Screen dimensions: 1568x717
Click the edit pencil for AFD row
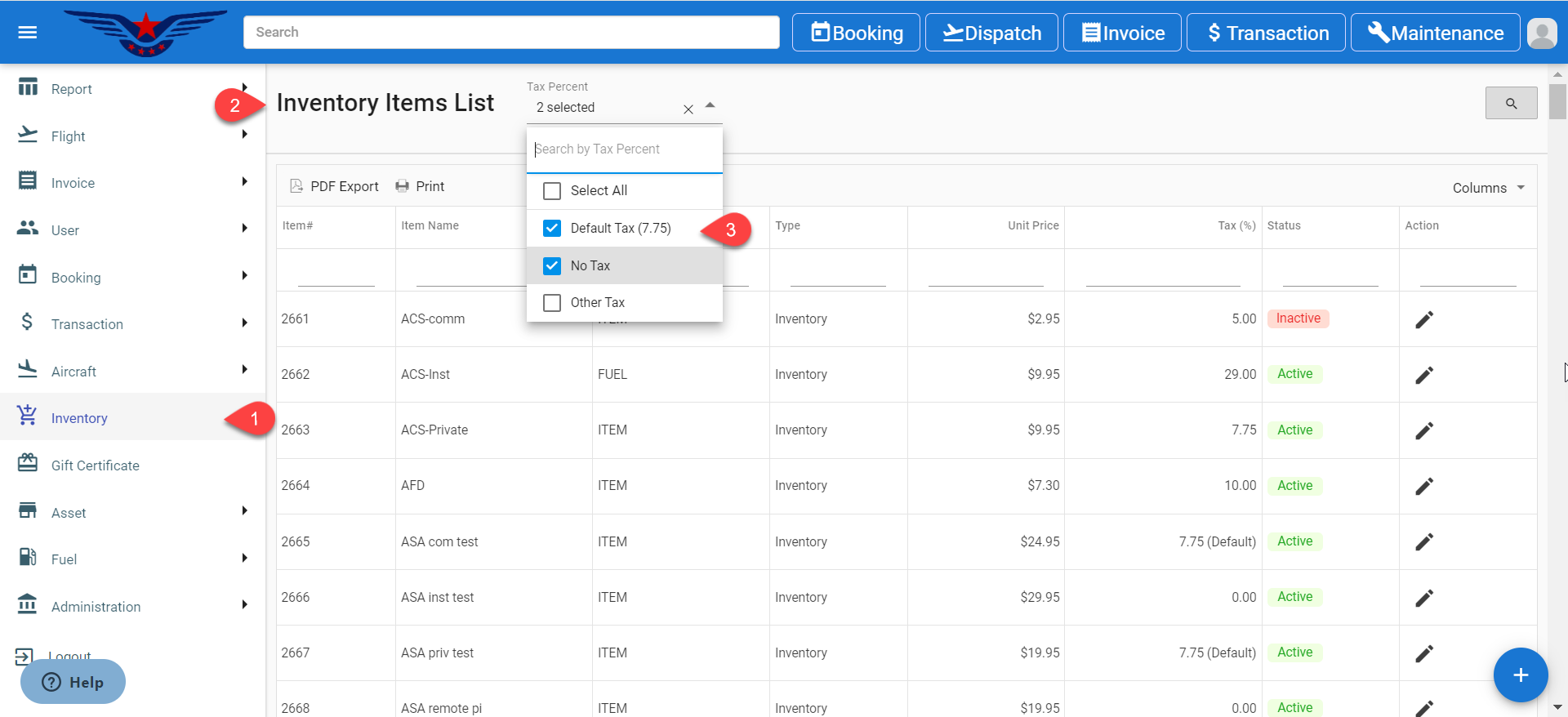click(1423, 487)
